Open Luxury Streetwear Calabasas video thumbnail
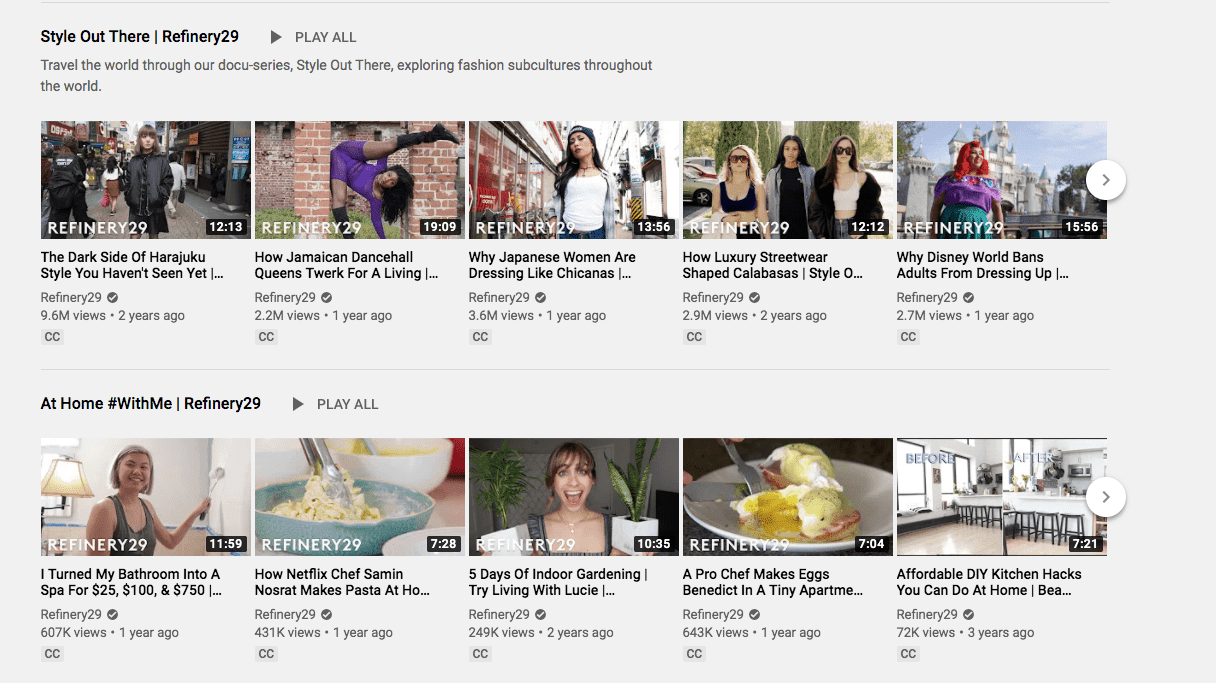Screen dimensions: 1216x683 tap(788, 180)
